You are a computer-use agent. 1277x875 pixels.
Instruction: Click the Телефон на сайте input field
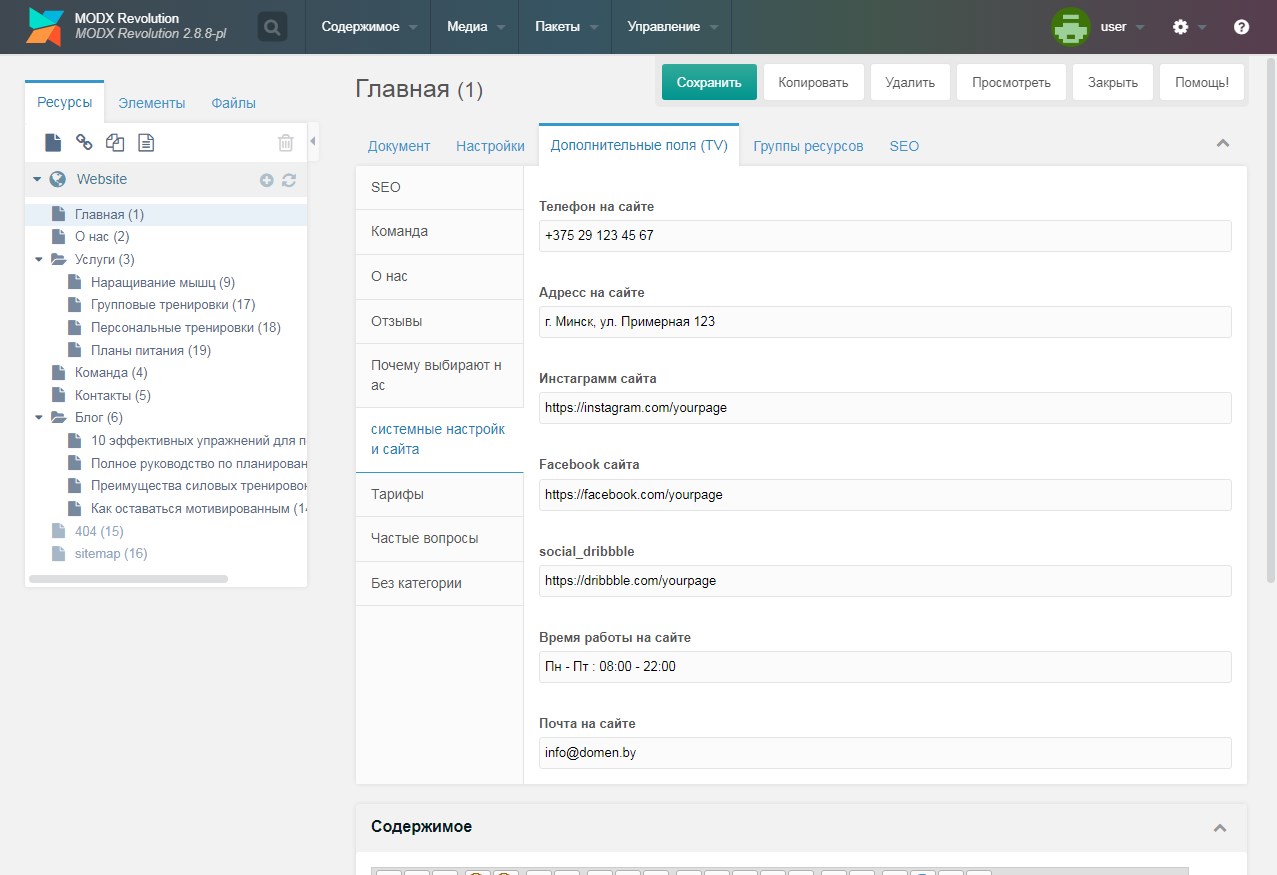pos(884,236)
